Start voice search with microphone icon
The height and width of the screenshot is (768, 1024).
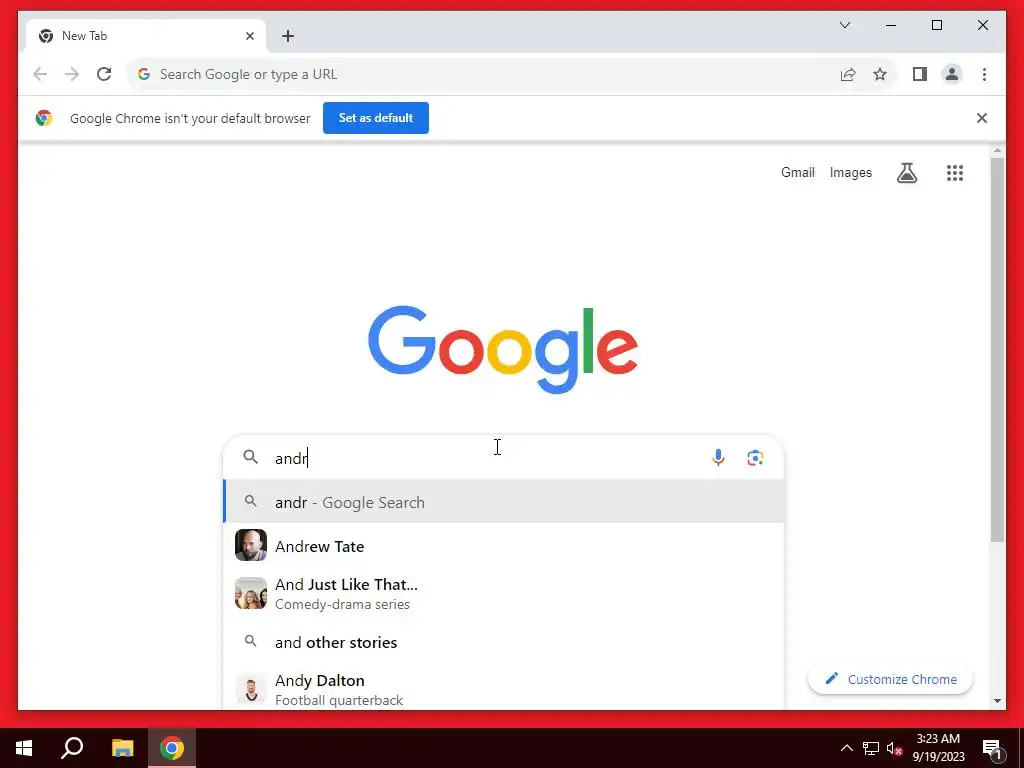click(718, 458)
